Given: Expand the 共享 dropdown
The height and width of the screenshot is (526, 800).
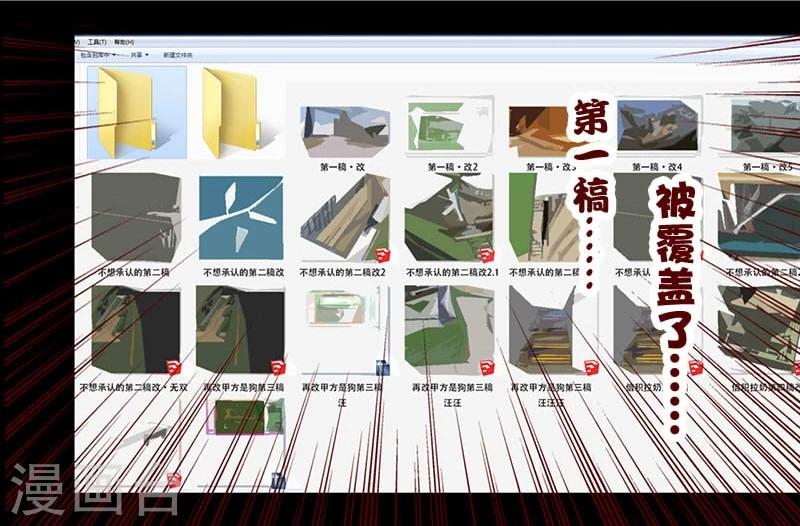Looking at the screenshot, I should (138, 56).
